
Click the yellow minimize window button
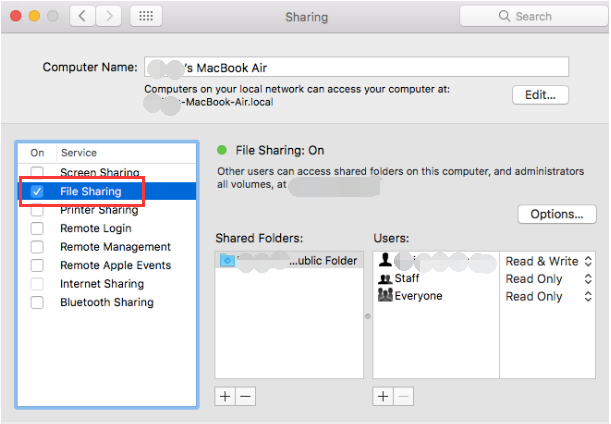34,16
